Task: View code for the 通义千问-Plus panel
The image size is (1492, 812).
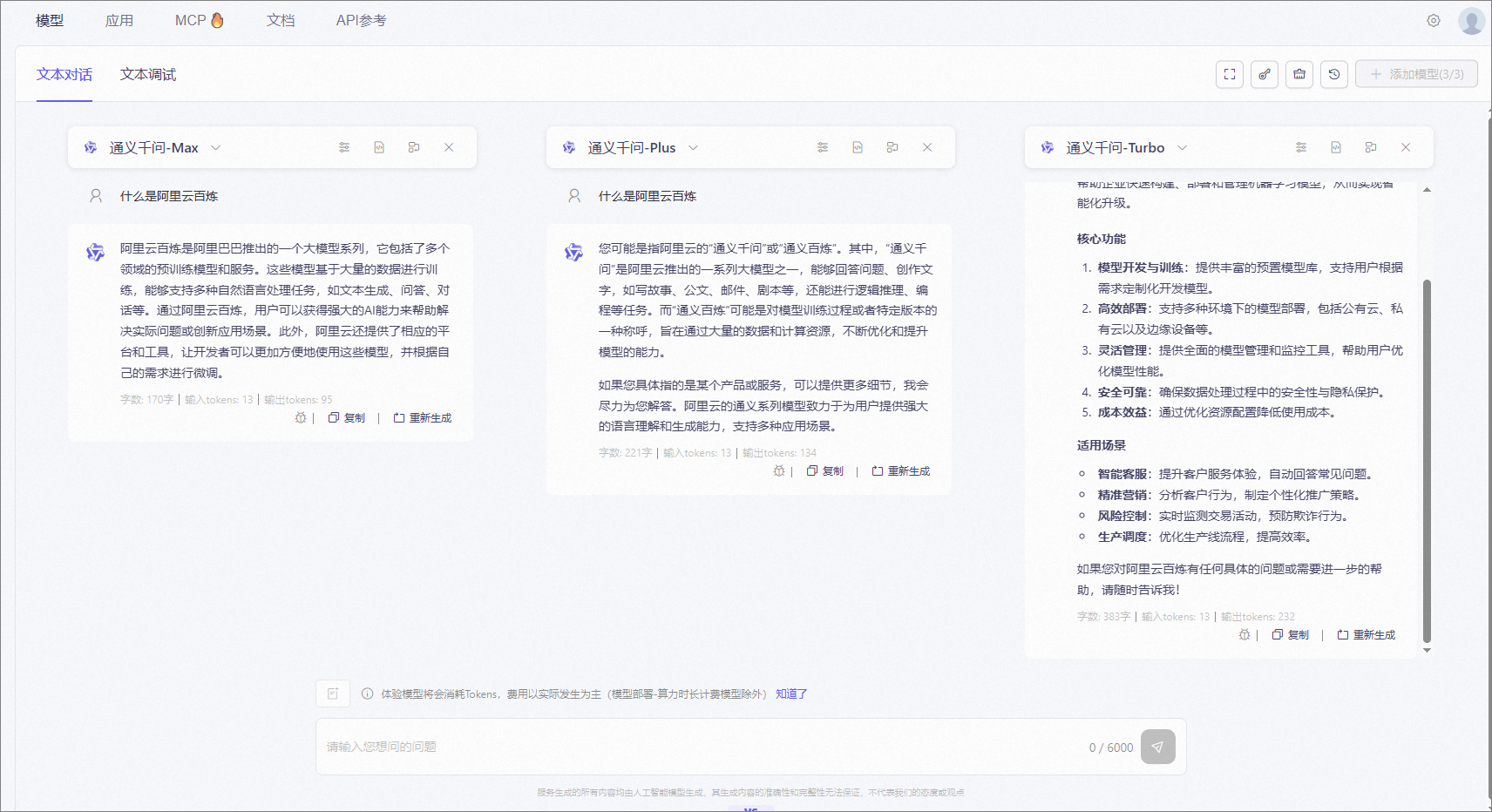Action: [x=858, y=147]
